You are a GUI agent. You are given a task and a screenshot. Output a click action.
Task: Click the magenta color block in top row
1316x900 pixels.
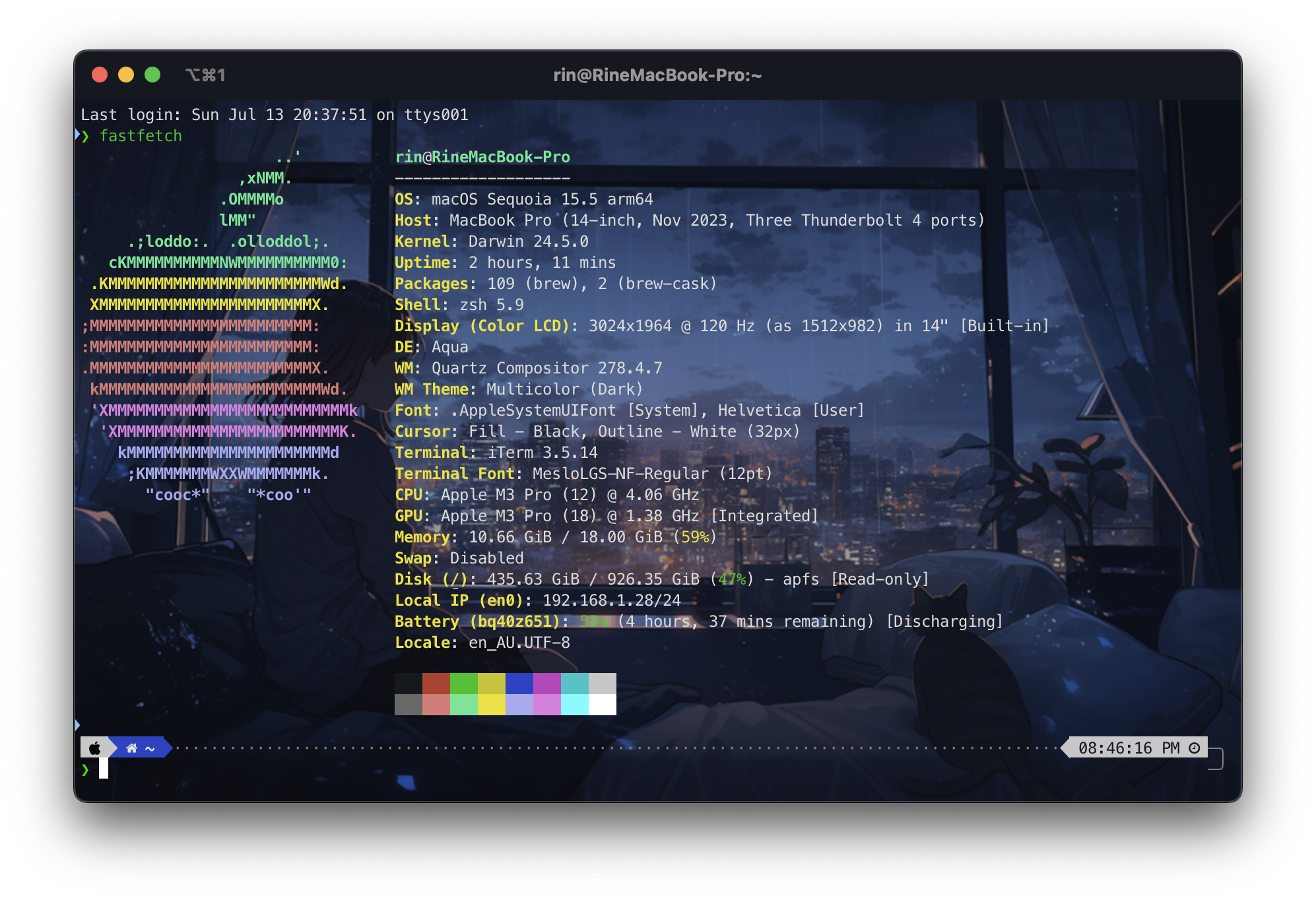coord(546,684)
